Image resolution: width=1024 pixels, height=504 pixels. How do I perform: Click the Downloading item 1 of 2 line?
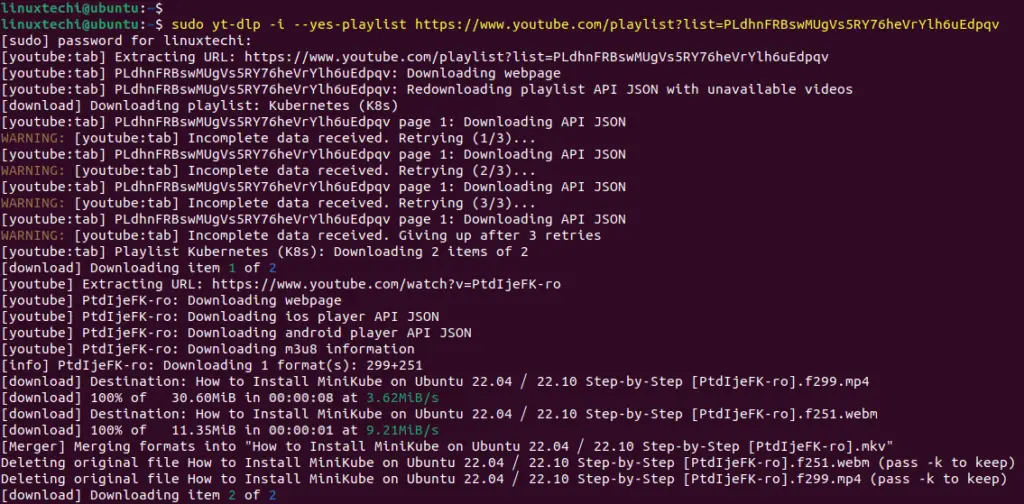(138, 268)
